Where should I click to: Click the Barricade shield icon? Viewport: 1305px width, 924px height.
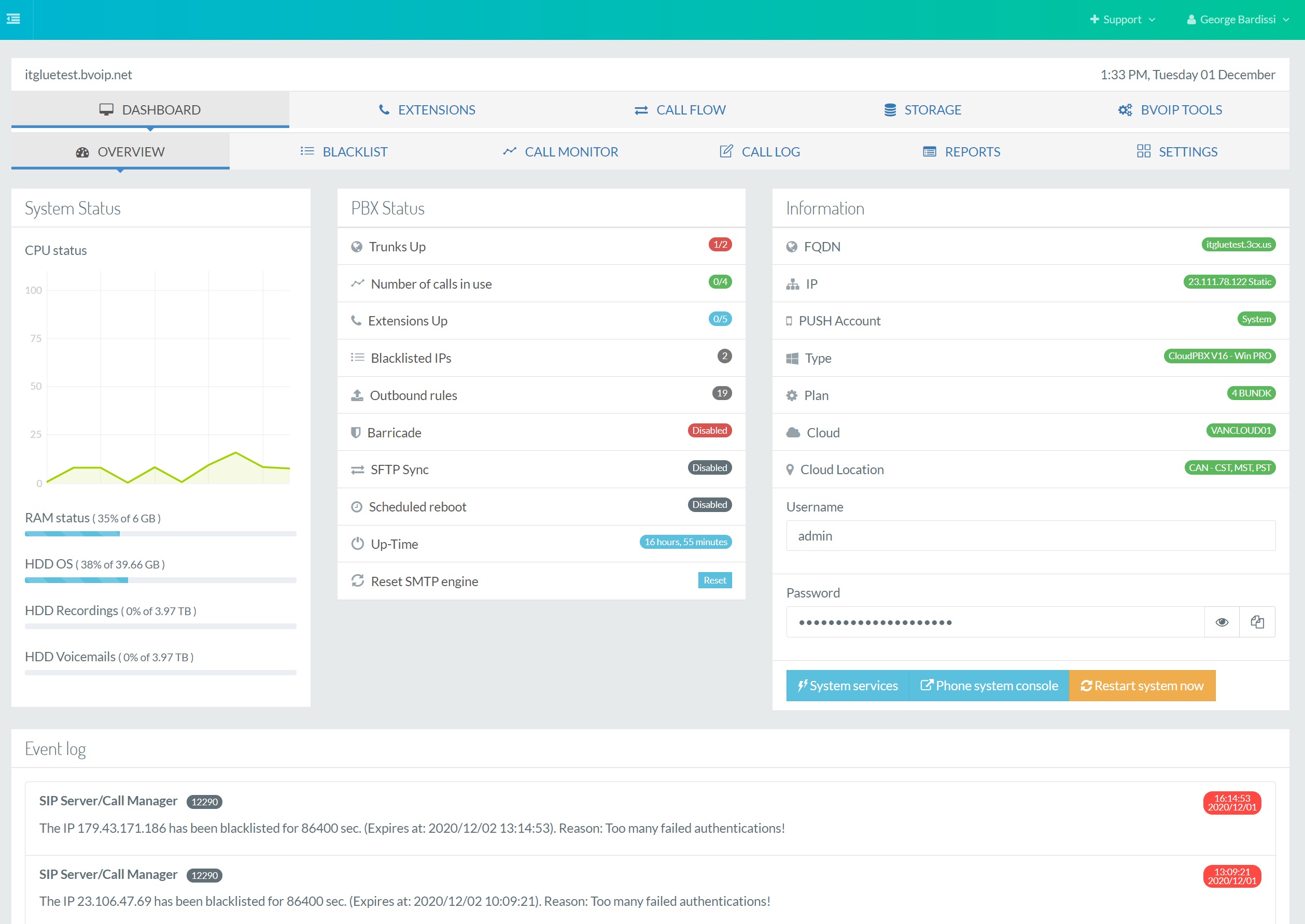pos(357,432)
